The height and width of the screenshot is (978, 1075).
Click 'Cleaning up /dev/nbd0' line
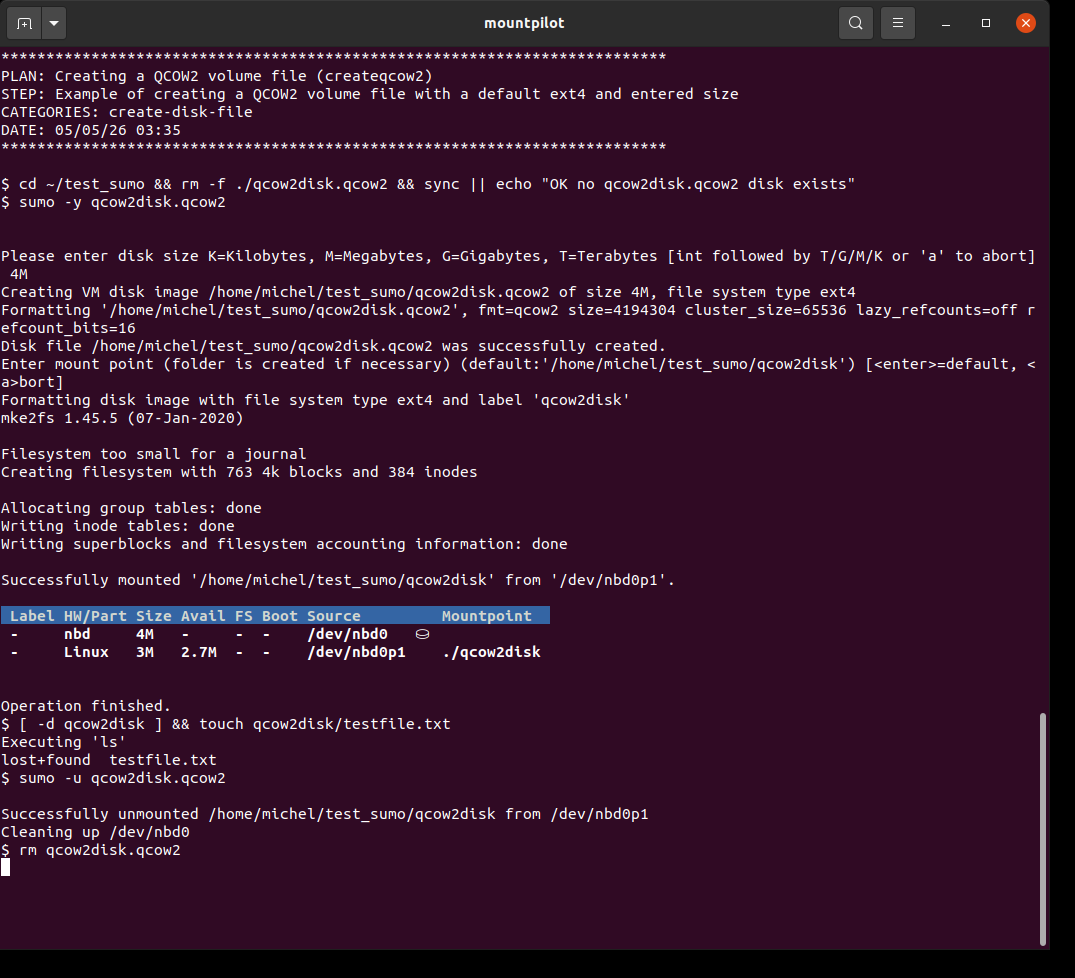(x=95, y=832)
